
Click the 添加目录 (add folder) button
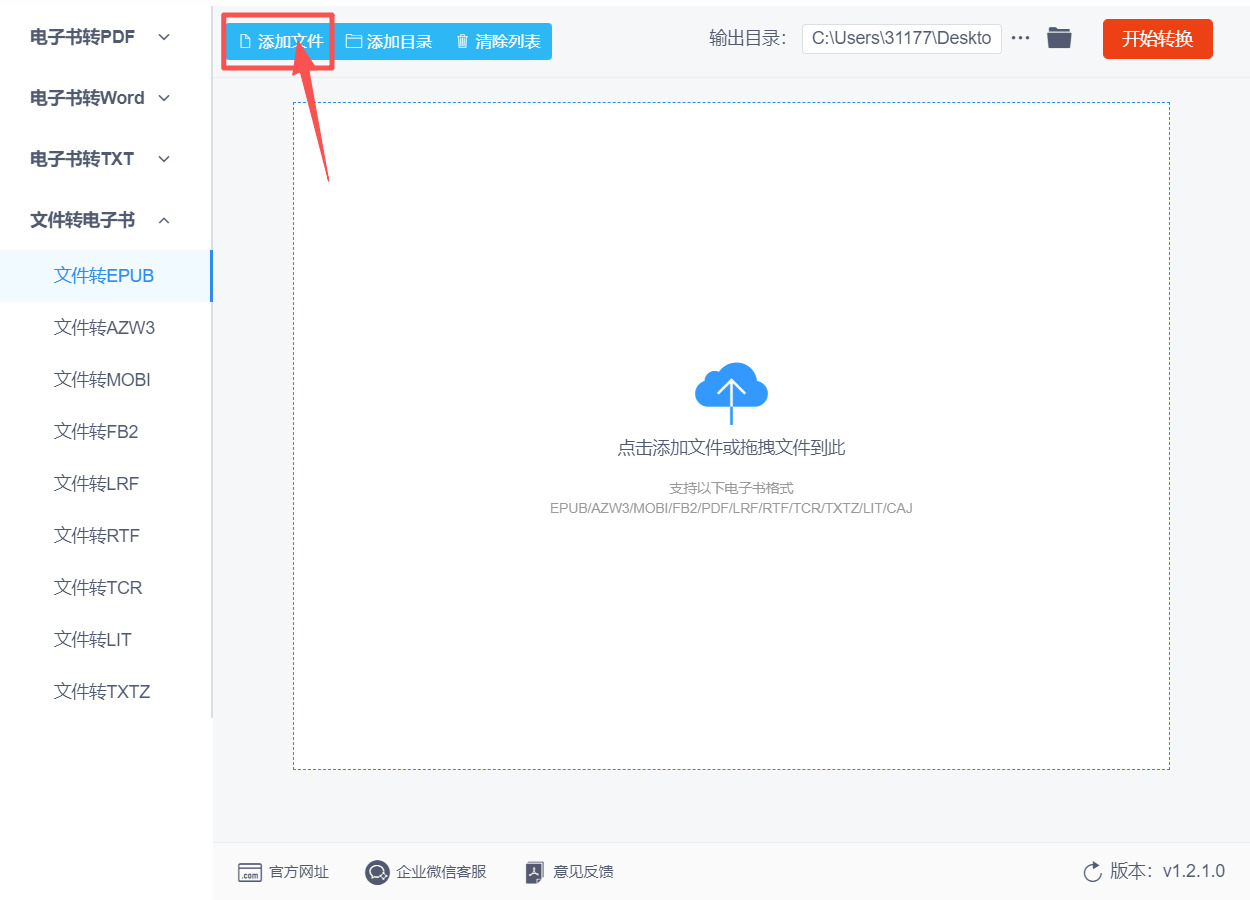click(x=389, y=41)
